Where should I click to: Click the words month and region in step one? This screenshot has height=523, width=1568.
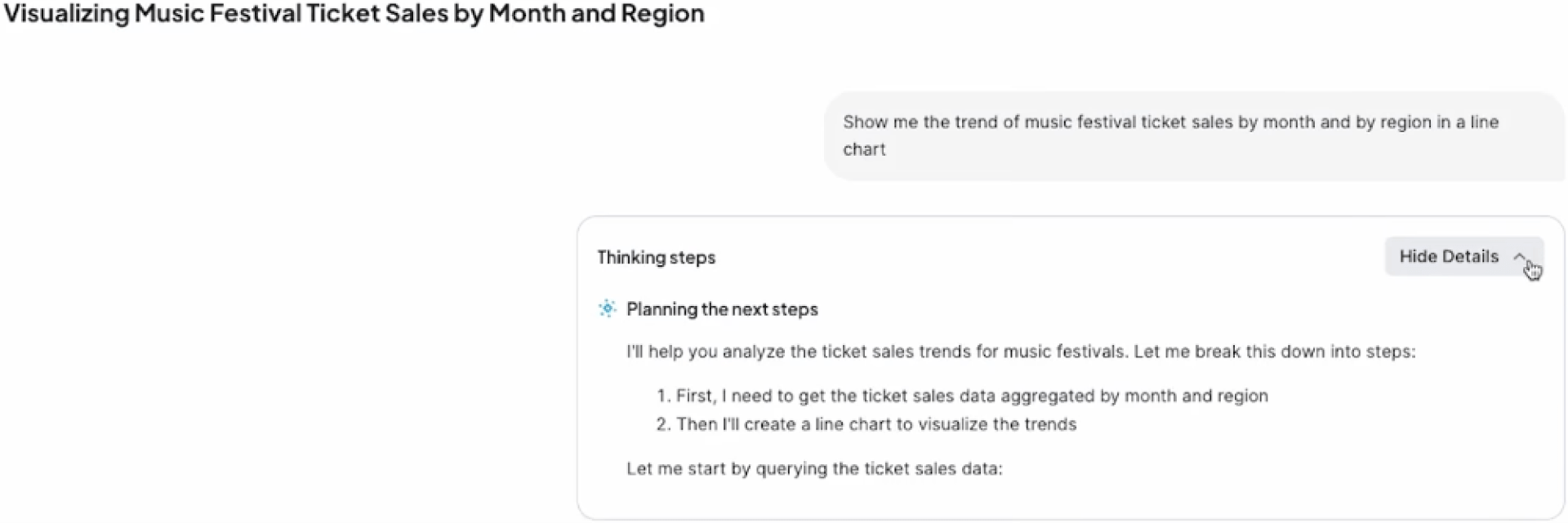(x=1196, y=396)
